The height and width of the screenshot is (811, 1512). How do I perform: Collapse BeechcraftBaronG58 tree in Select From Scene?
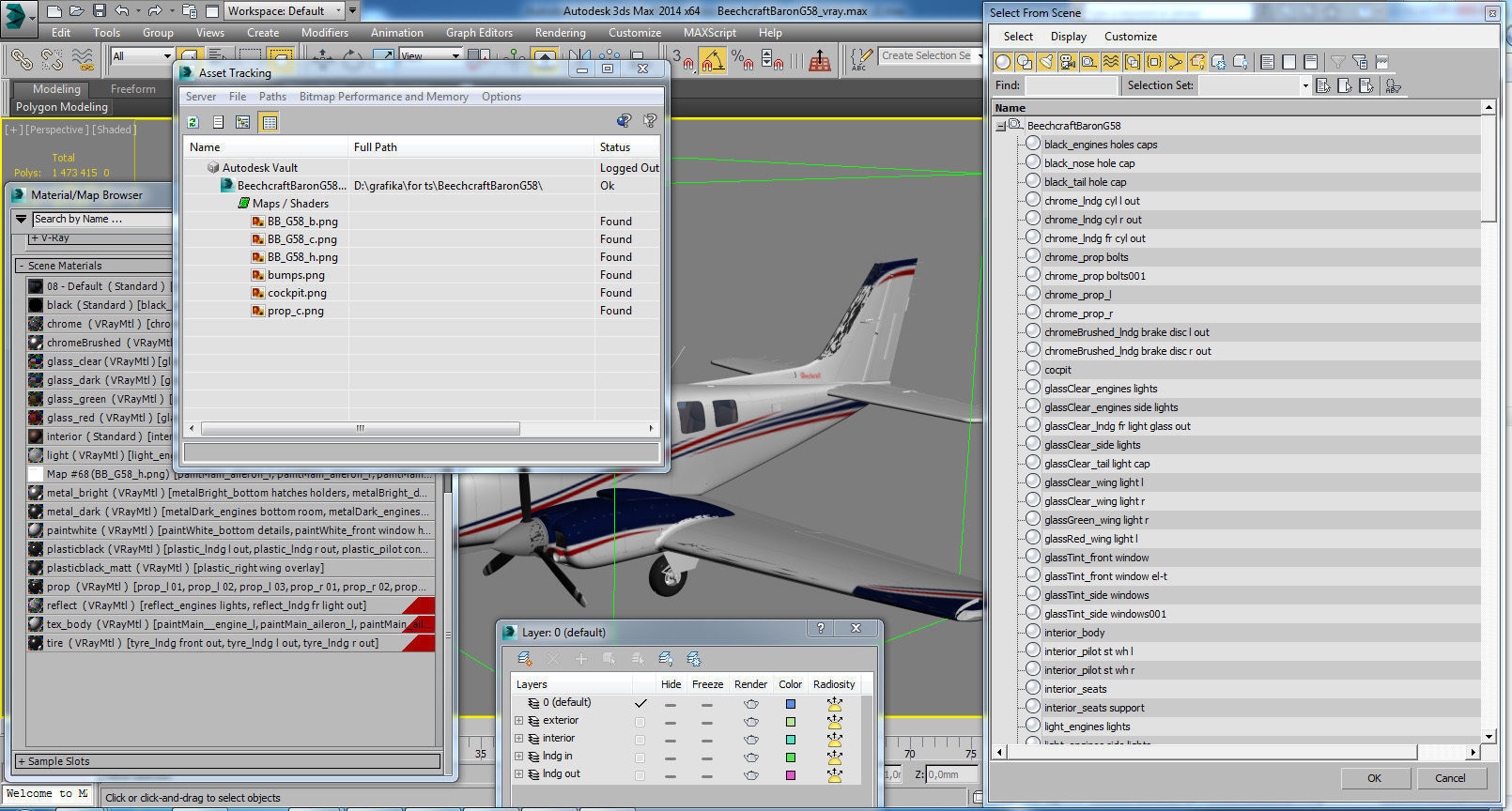[x=1000, y=126]
